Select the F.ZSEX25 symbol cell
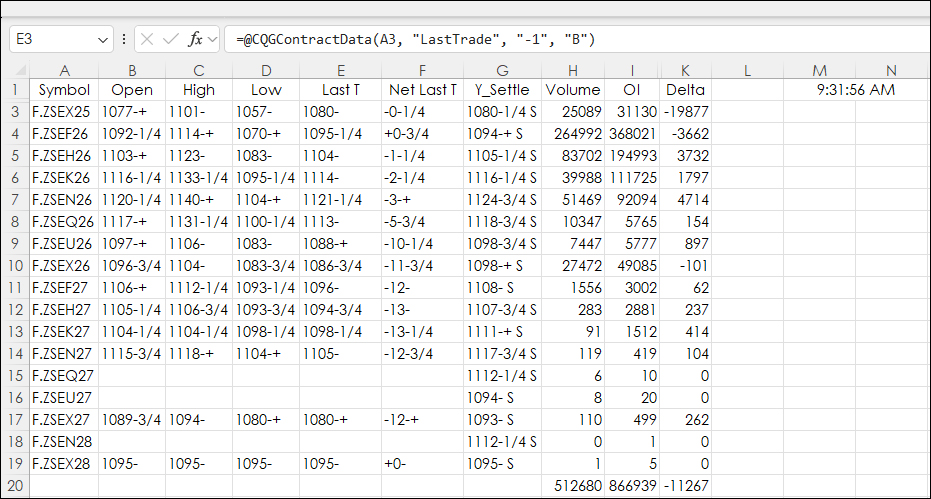931x499 pixels. coord(64,111)
